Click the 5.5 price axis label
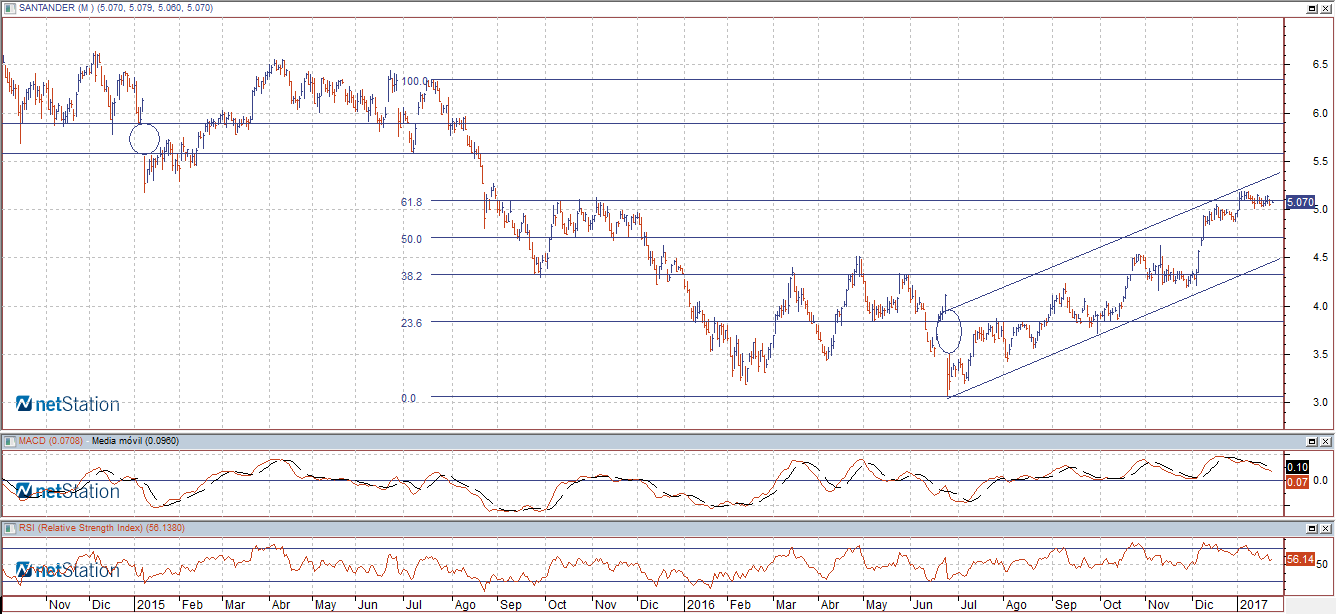This screenshot has height=614, width=1336. 1320,161
